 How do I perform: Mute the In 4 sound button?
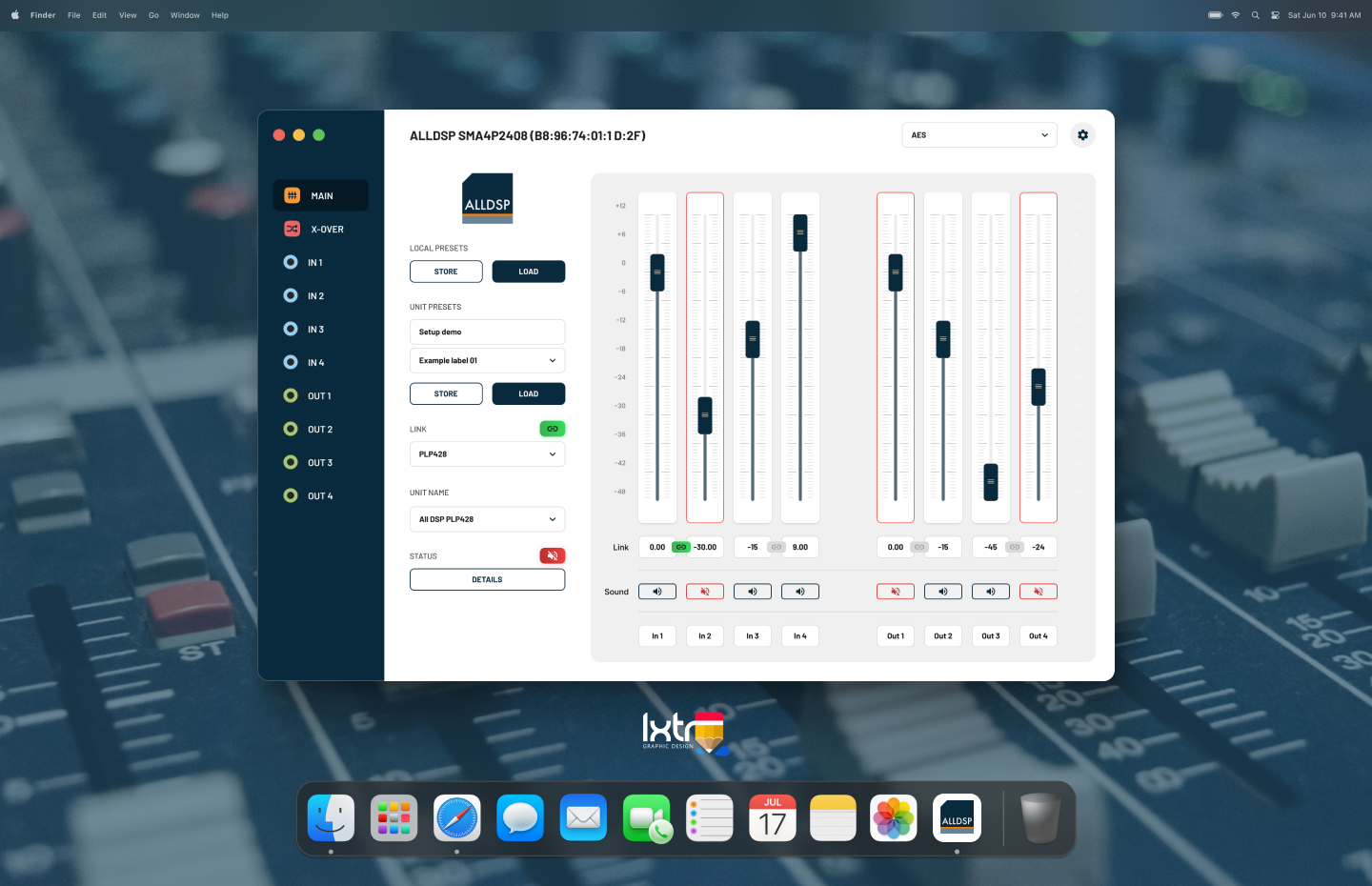coord(800,592)
